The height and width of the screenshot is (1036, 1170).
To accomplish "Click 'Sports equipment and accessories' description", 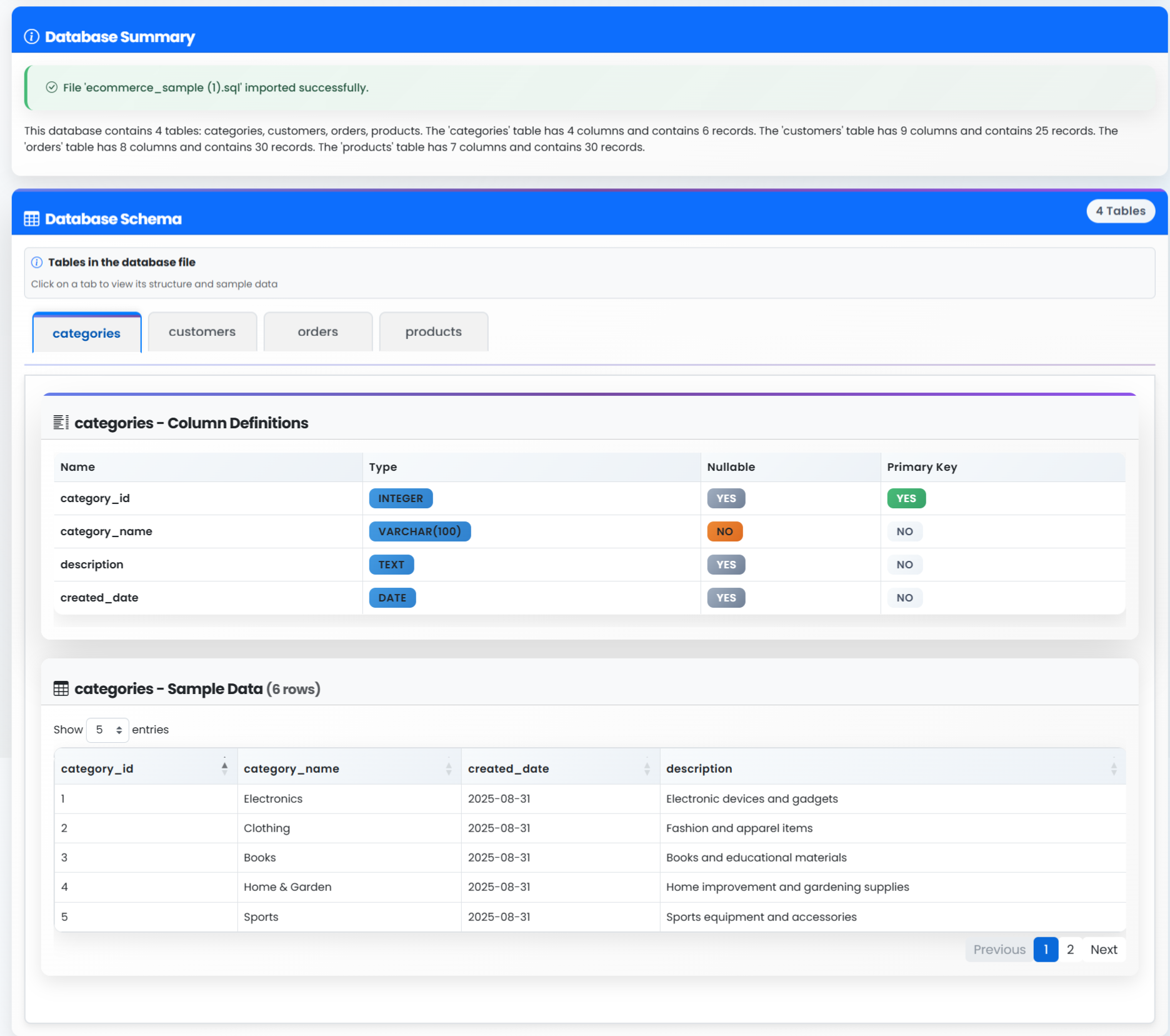I will 761,917.
